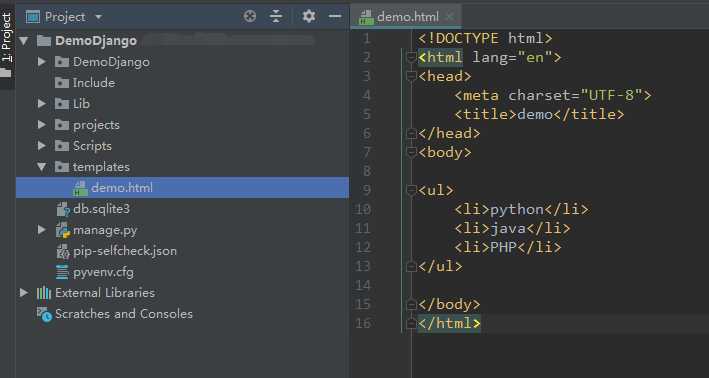Place cursor on <!DOCTYPE html> text

click(485, 38)
